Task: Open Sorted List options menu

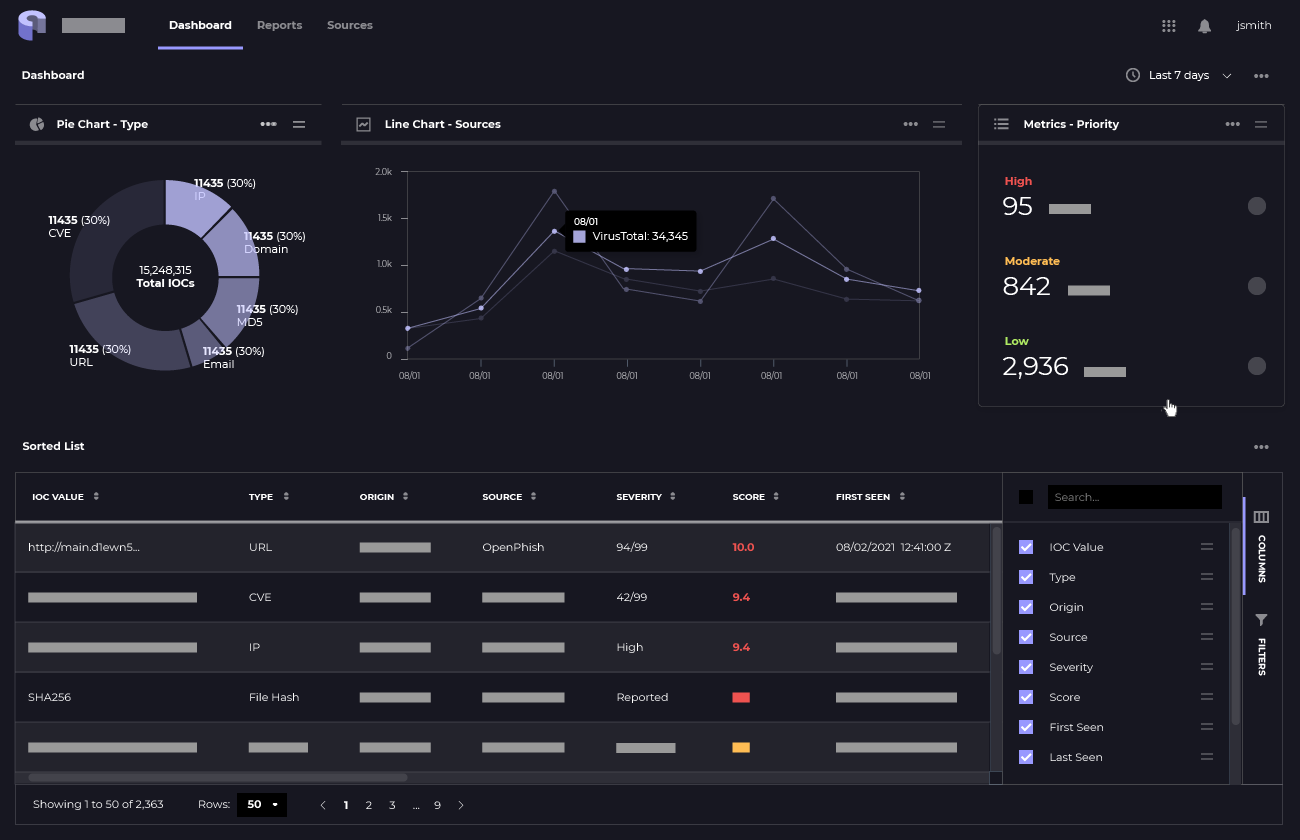Action: coord(1261,447)
